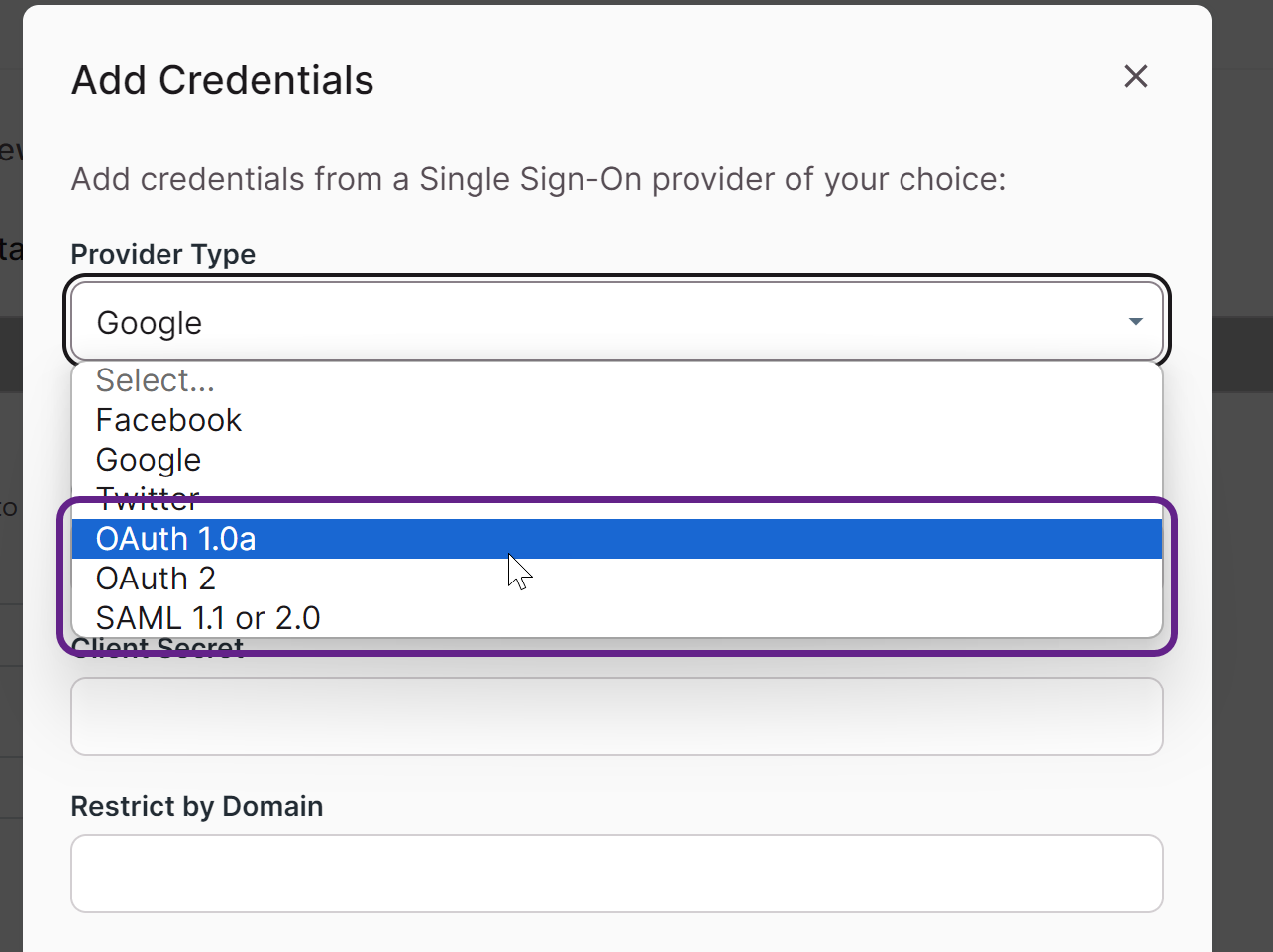The height and width of the screenshot is (952, 1273).
Task: Select Twitter in the provider dropdown
Action: [147, 498]
